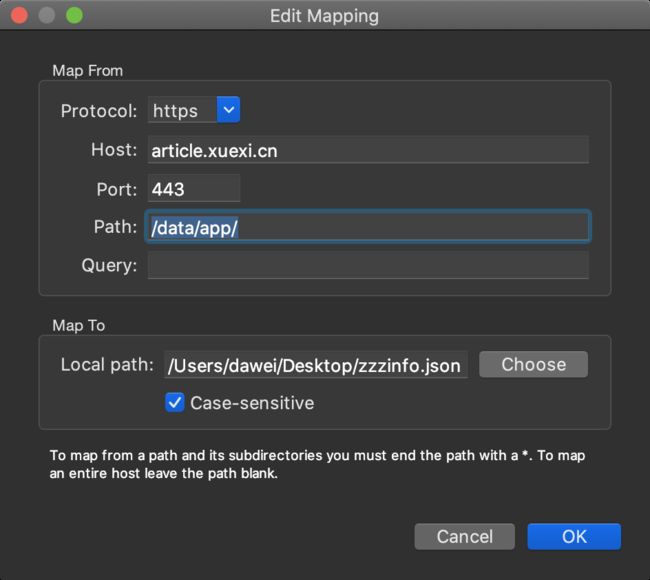Open the Protocol dropdown arrow
Image resolution: width=650 pixels, height=580 pixels.
[228, 110]
